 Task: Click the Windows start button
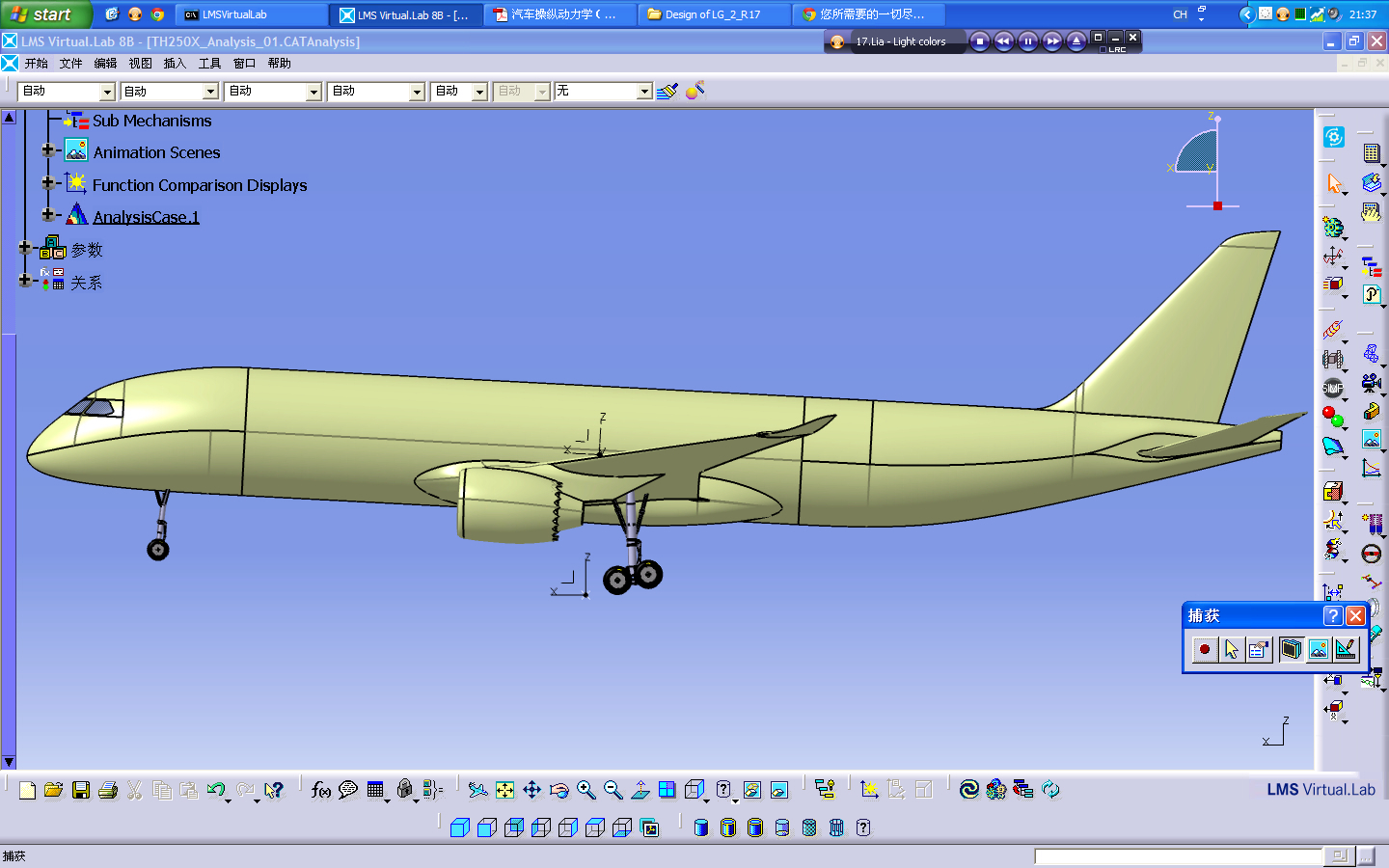(x=45, y=14)
